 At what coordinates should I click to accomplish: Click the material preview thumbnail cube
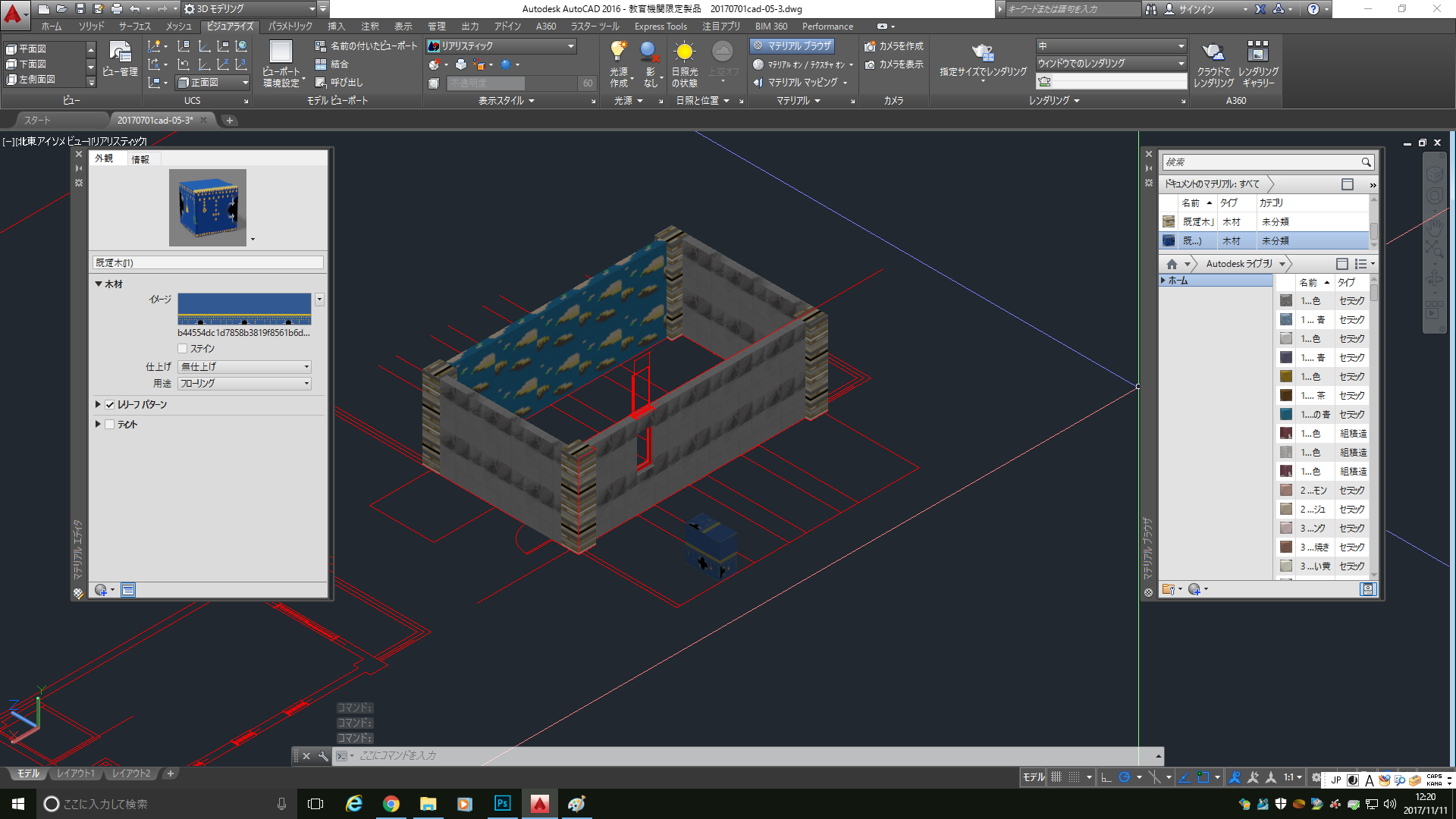click(x=208, y=207)
